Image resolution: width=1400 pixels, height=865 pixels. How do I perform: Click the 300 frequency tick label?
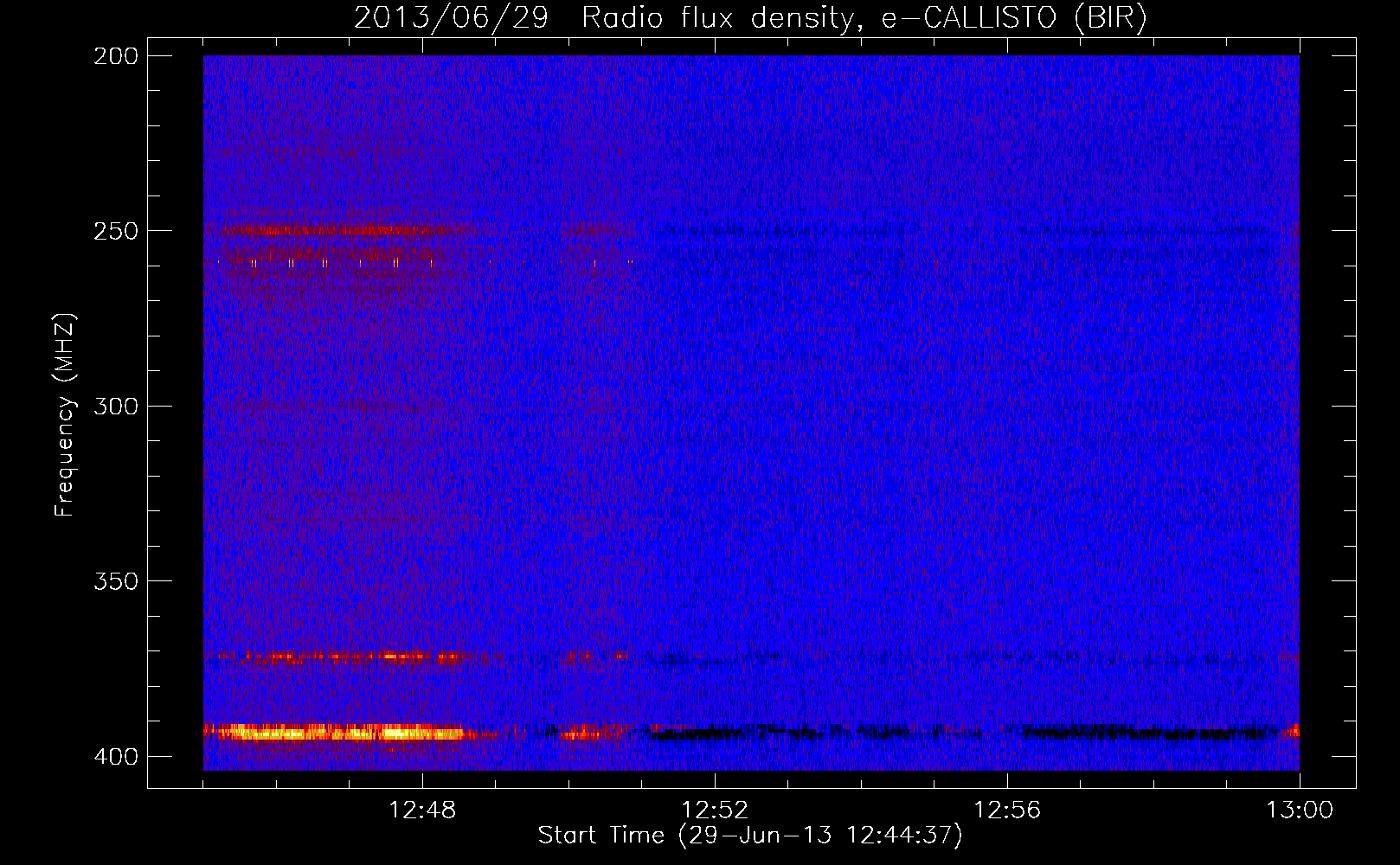click(x=116, y=406)
